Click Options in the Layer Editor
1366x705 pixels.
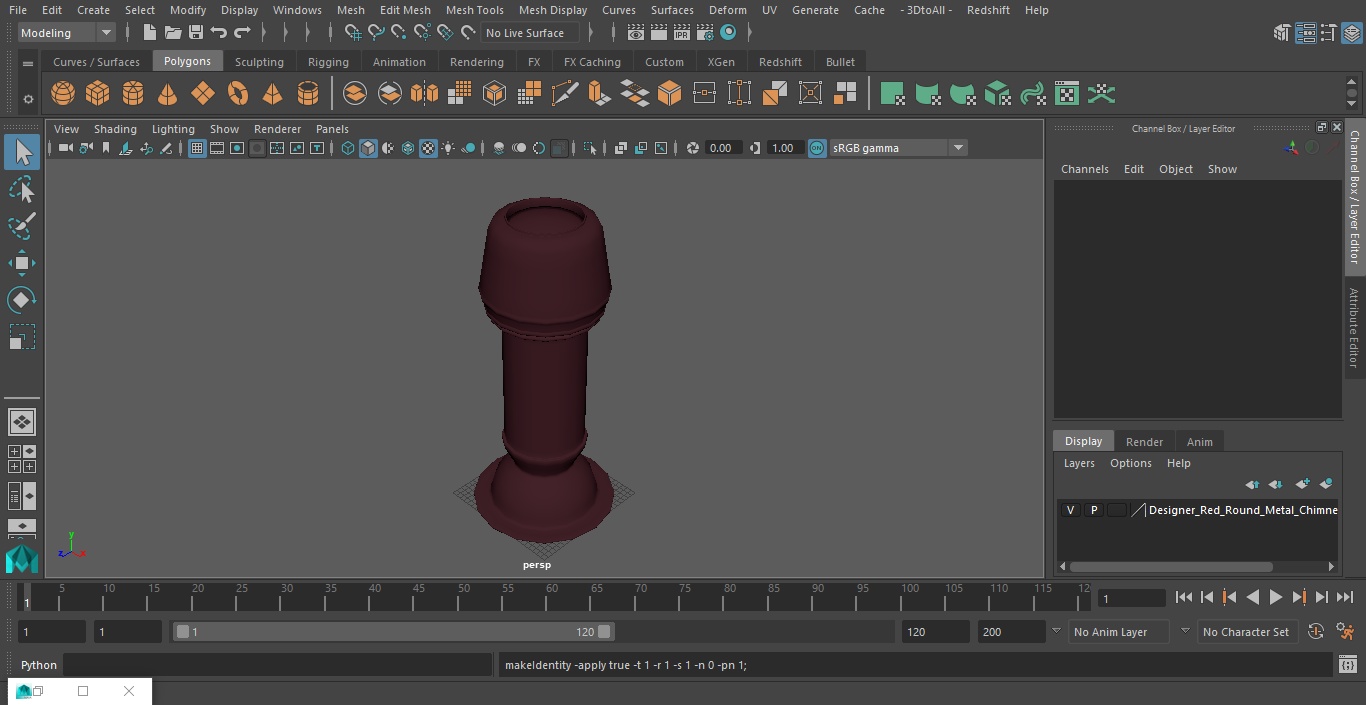(1131, 463)
